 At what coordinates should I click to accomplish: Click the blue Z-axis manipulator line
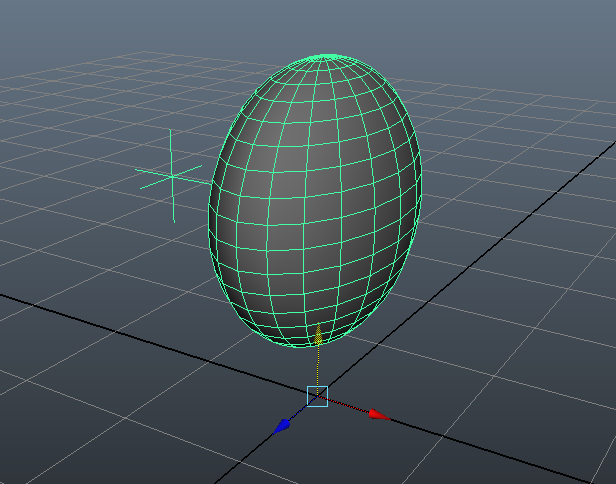[300, 411]
